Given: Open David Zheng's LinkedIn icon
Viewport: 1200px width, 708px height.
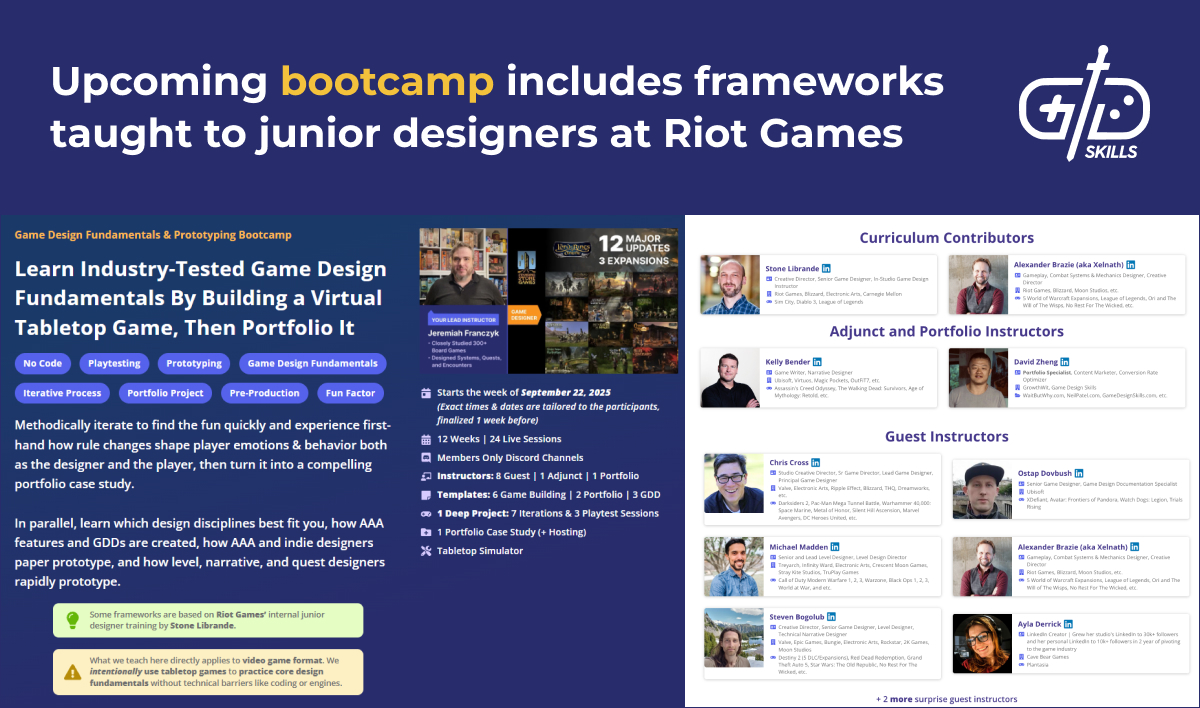Looking at the screenshot, I should pos(1064,361).
